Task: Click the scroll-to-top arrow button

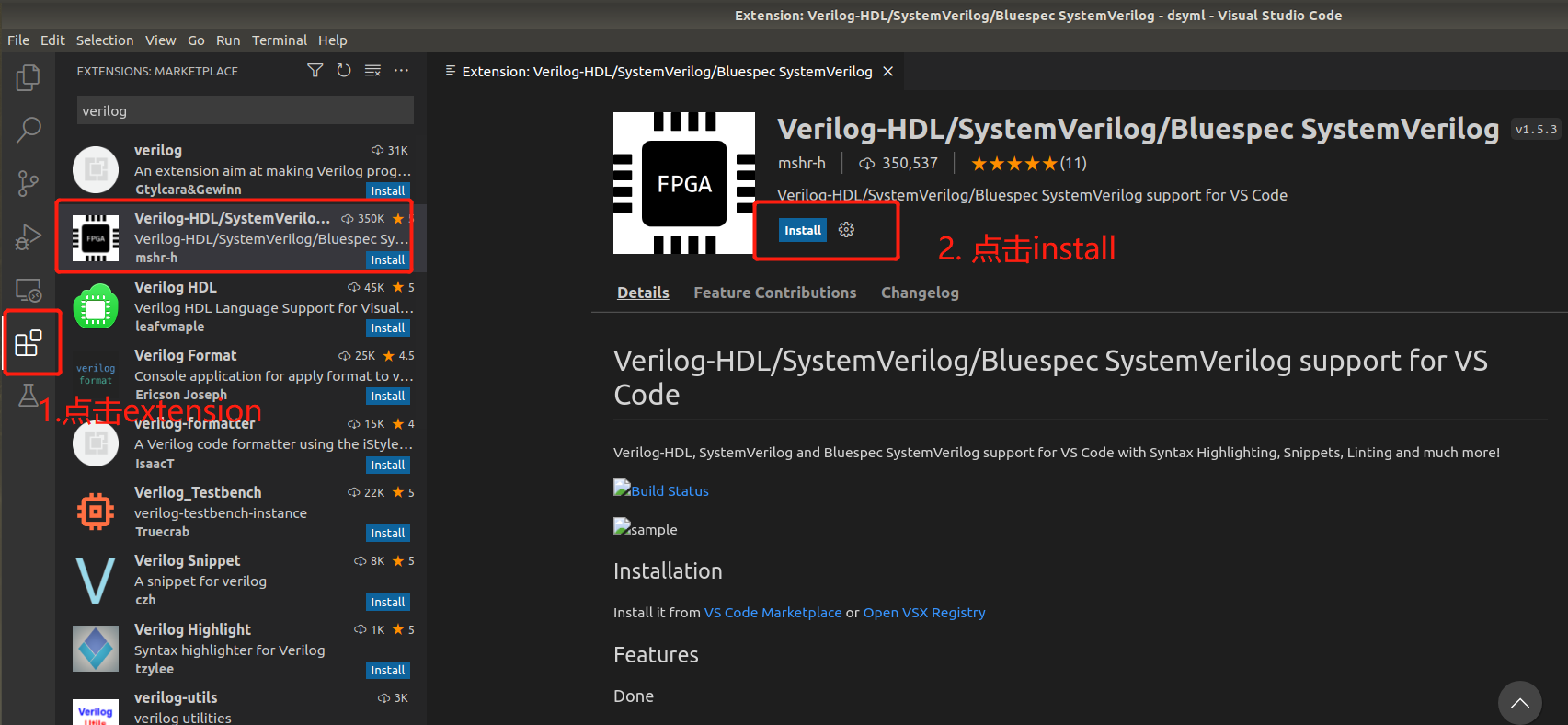Action: tap(1520, 703)
